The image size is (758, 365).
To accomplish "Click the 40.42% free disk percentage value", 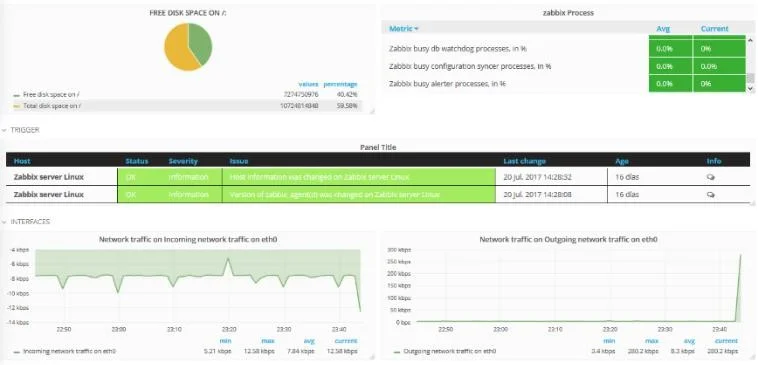I will [x=347, y=95].
